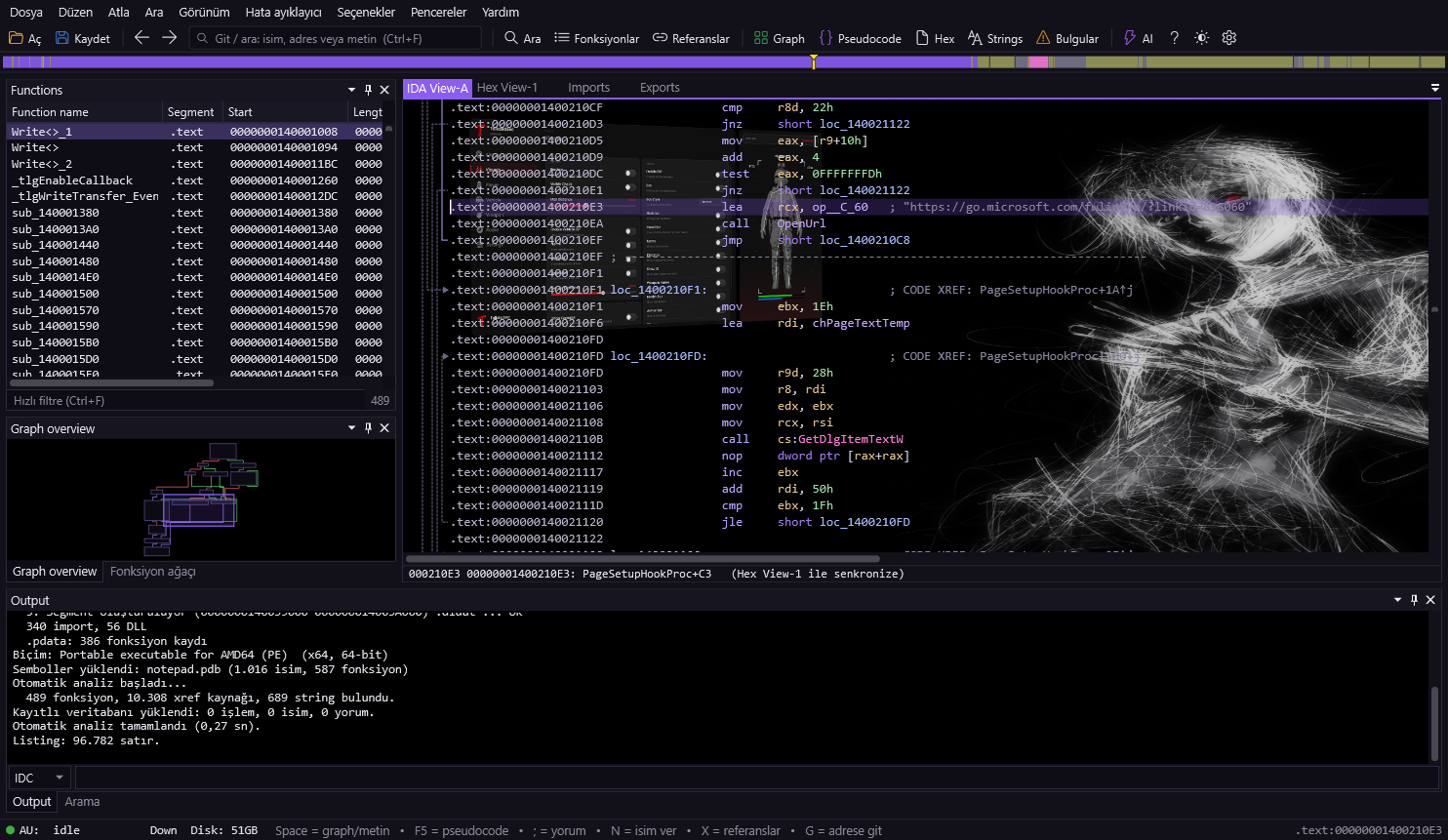Switch to the Hex View-1 tab
The width and height of the screenshot is (1448, 840).
[x=507, y=88]
